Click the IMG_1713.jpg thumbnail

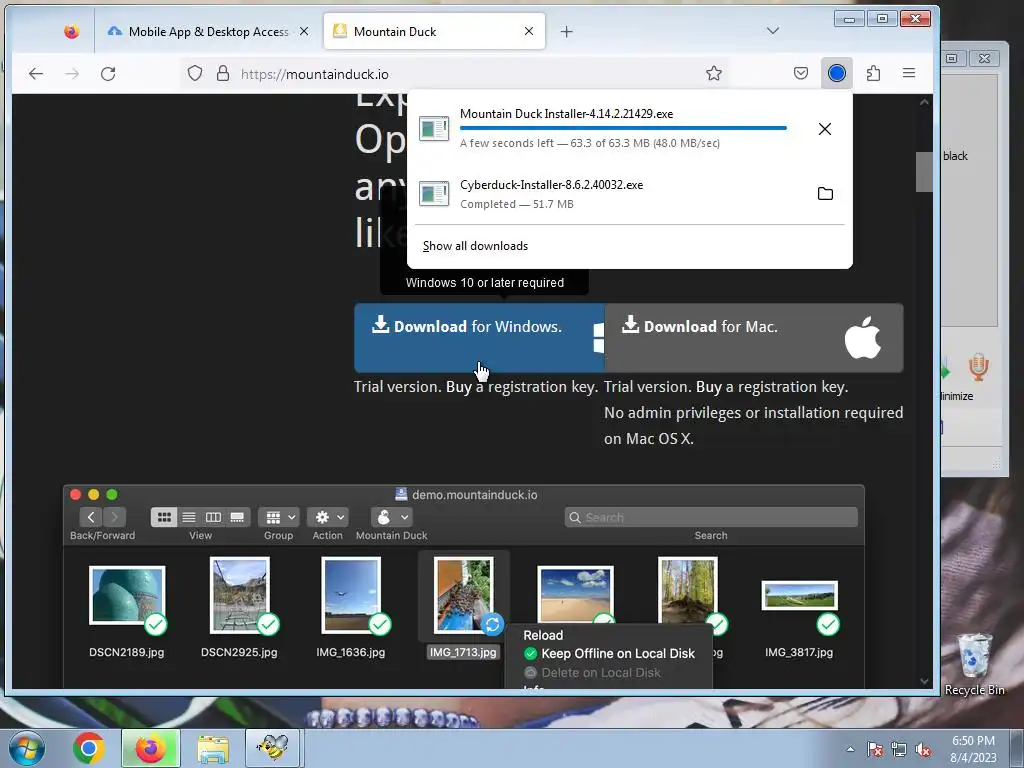pyautogui.click(x=463, y=594)
